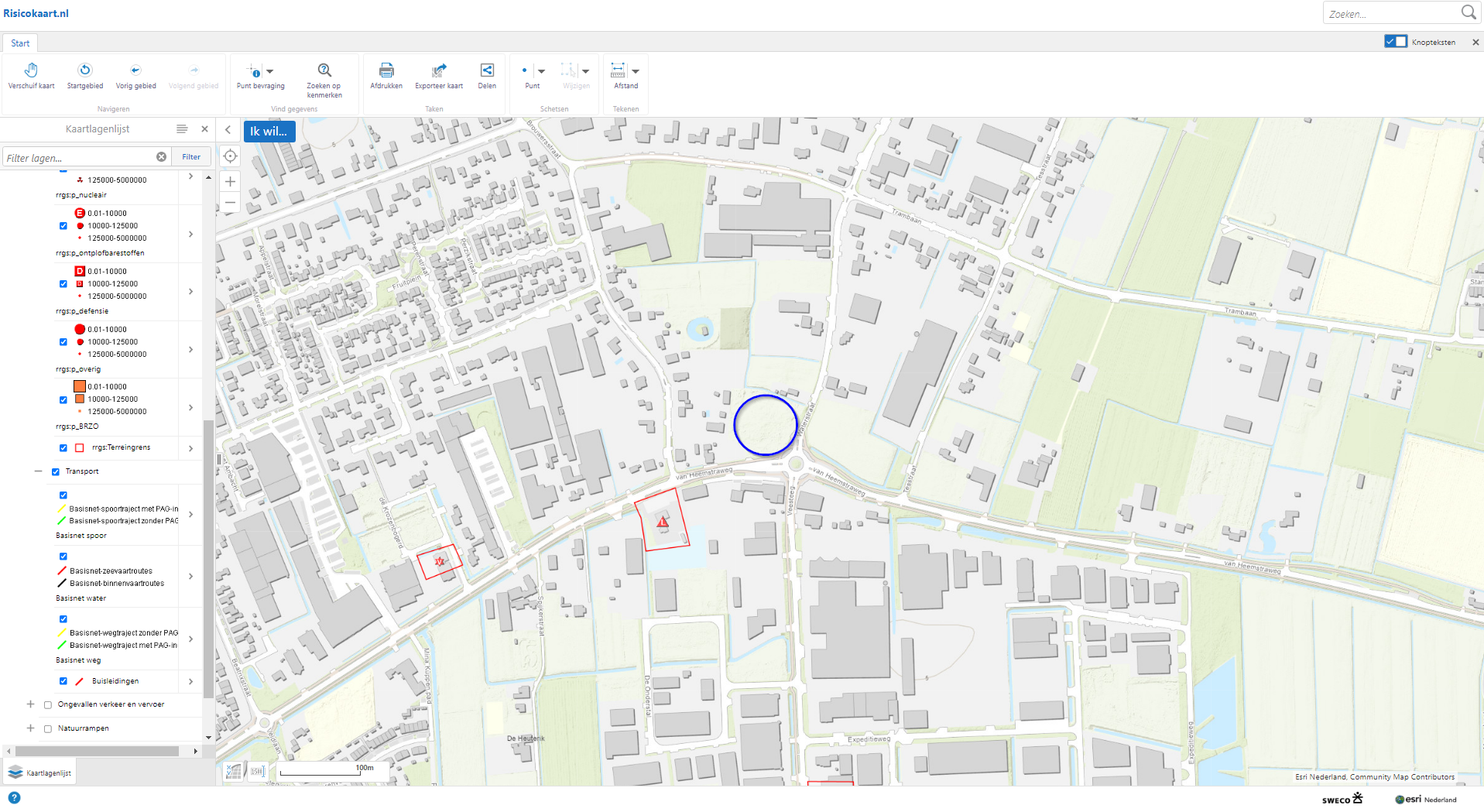Viewport: 1484px width, 812px height.
Task: Zoom in with the plus map button
Action: point(230,181)
